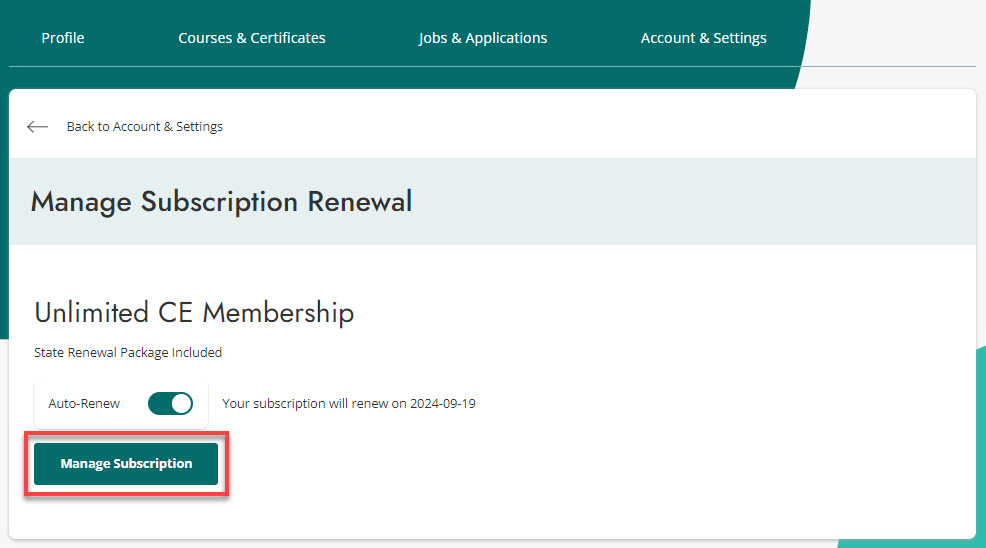This screenshot has height=548, width=986.
Task: Select the Account & Settings tab
Action: [x=704, y=38]
